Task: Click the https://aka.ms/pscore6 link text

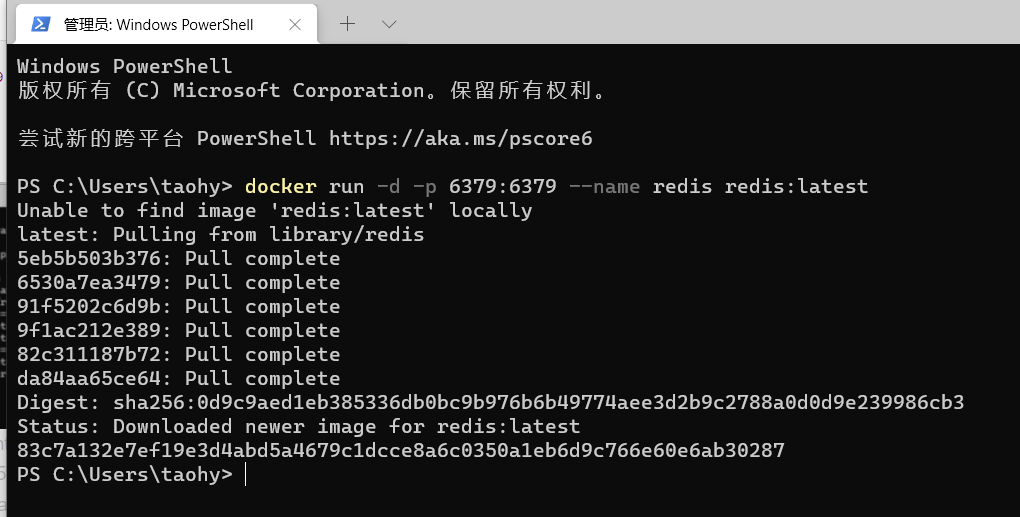Action: (x=461, y=139)
